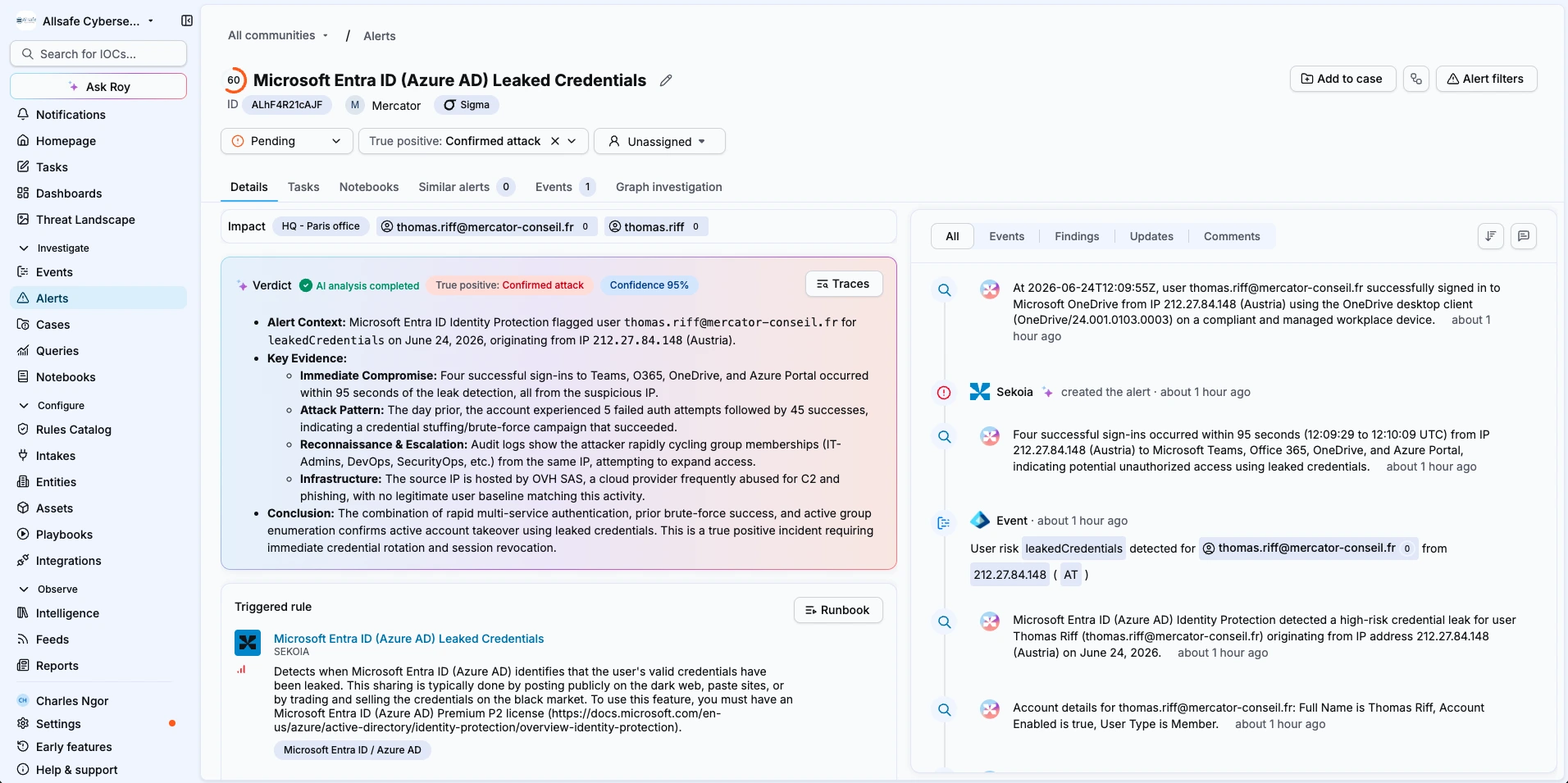Switch to the Tasks tab
This screenshot has height=783, width=1568.
[303, 187]
